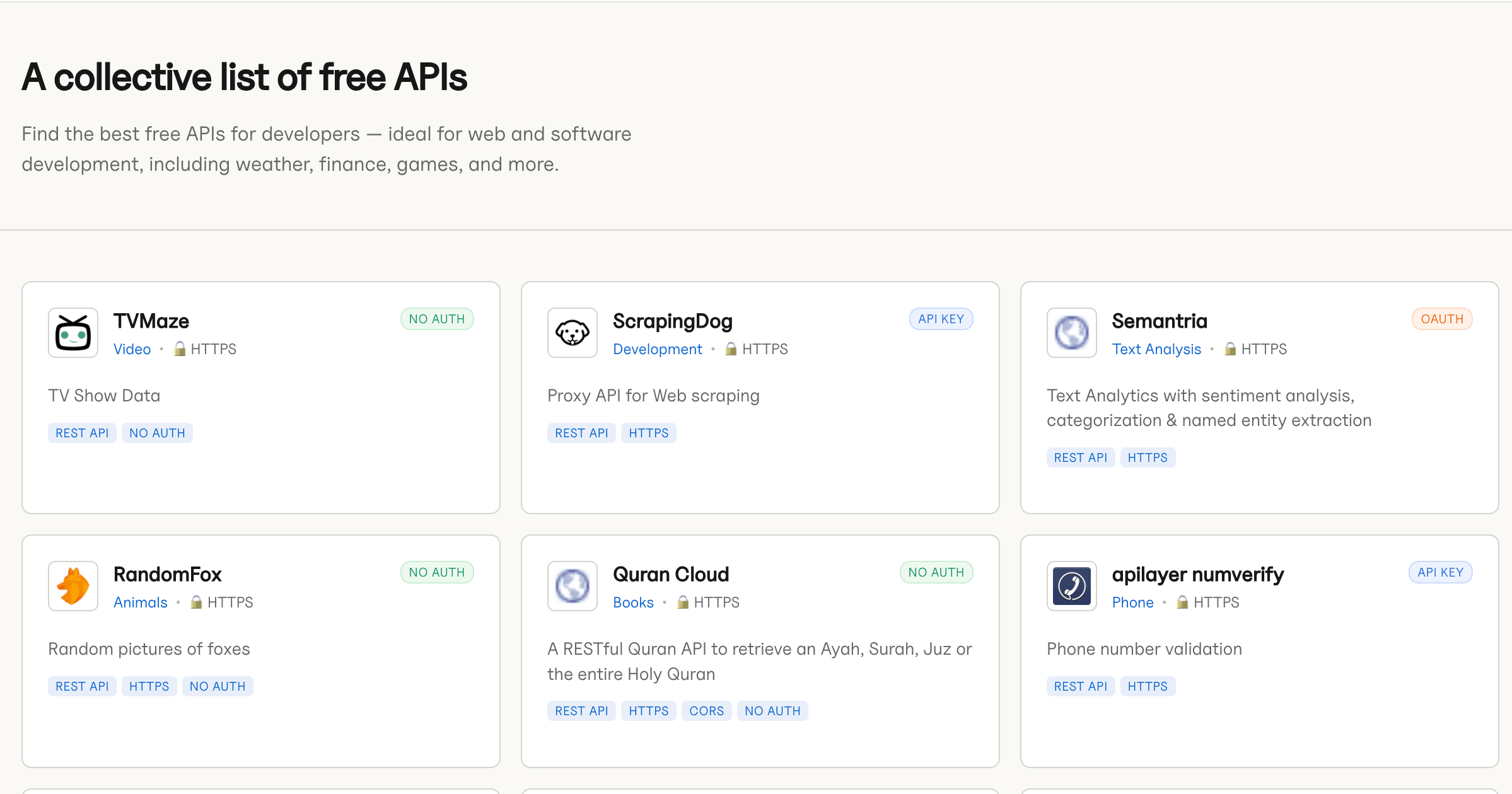Click the NO AUTH badge on RandomFox

[x=436, y=572]
